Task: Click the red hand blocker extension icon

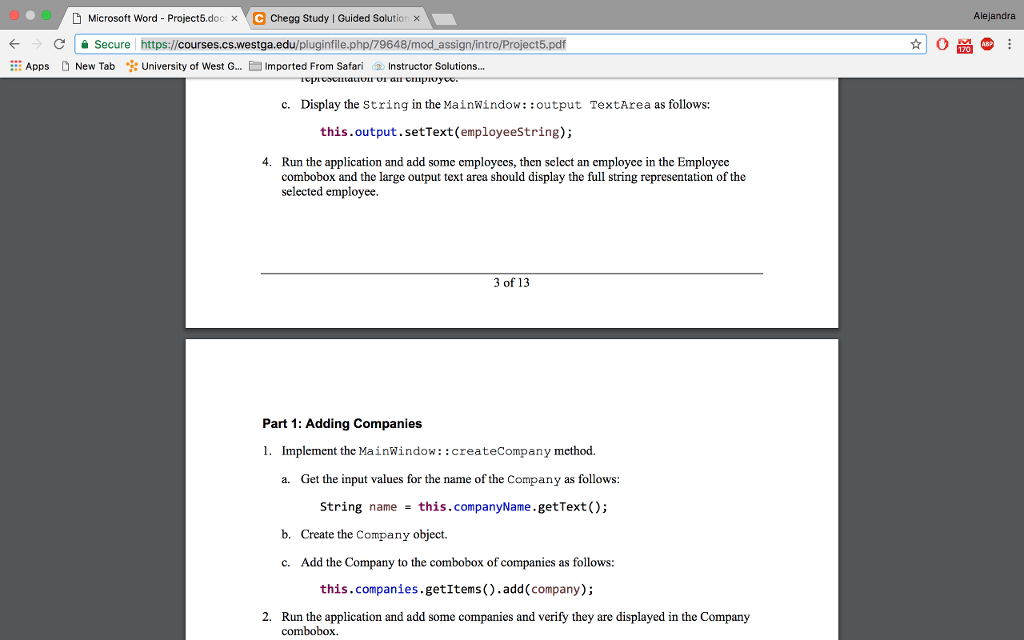Action: pos(941,44)
